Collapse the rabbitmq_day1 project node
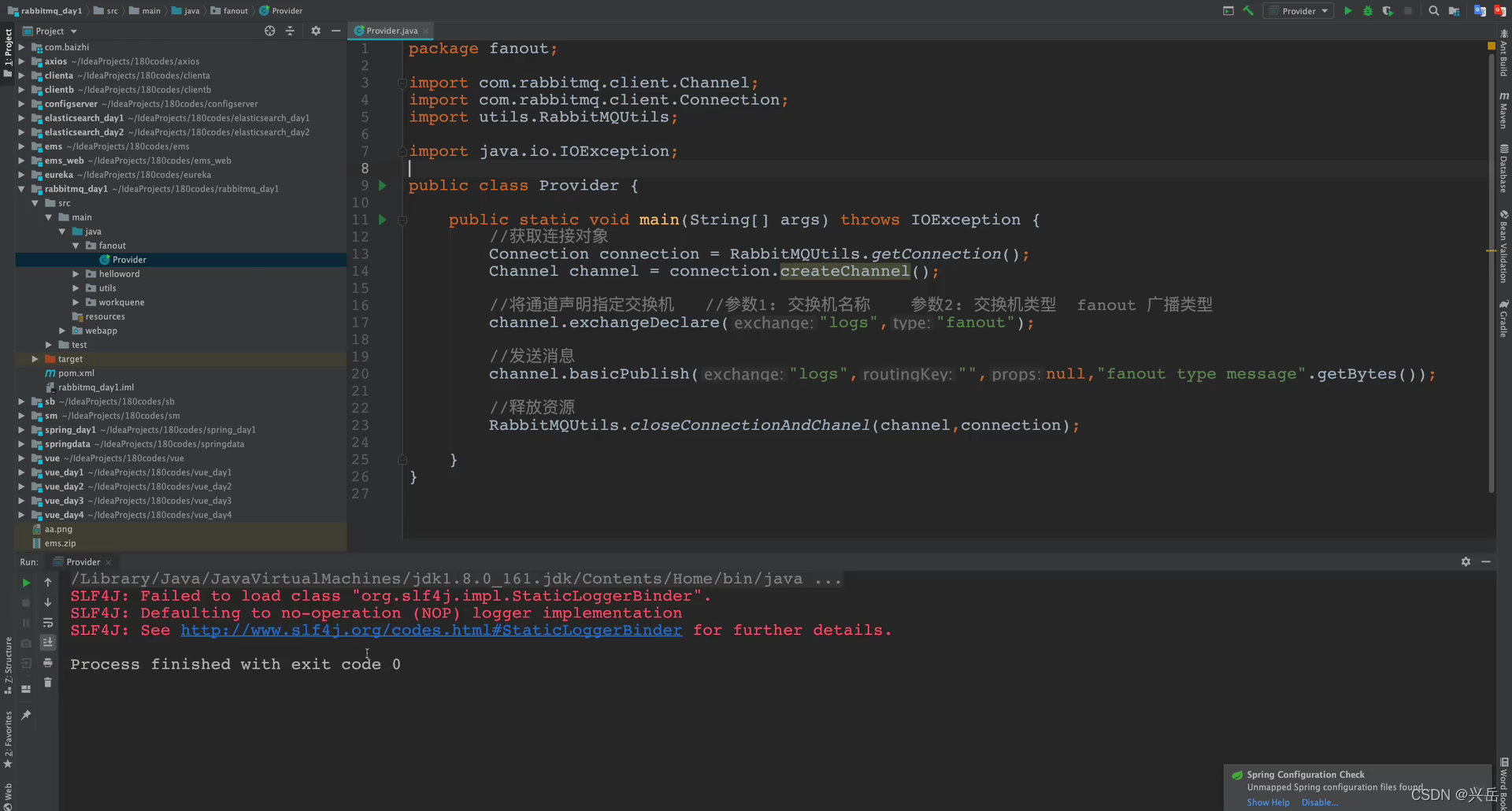The width and height of the screenshot is (1512, 811). tap(22, 189)
